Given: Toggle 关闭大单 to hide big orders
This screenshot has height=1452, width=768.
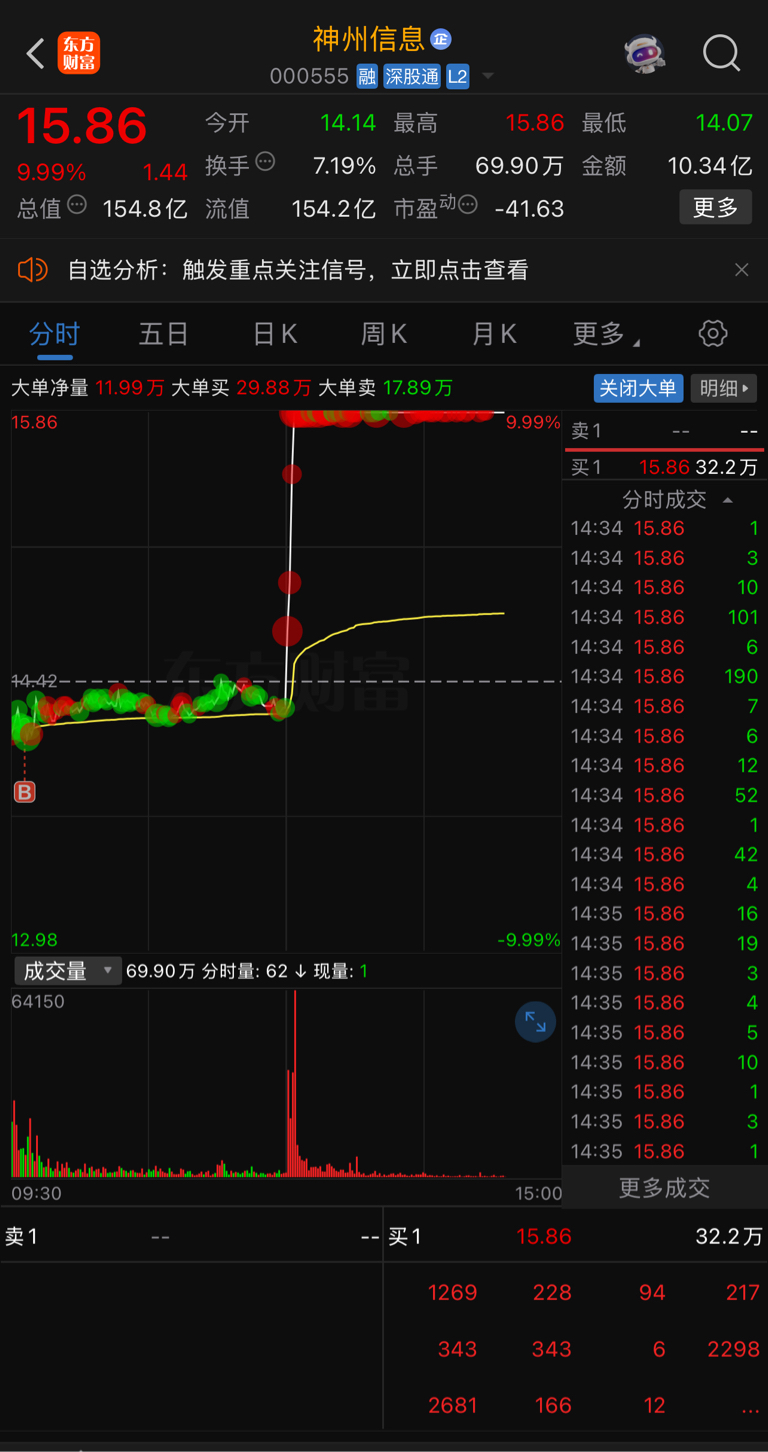Looking at the screenshot, I should pos(638,388).
